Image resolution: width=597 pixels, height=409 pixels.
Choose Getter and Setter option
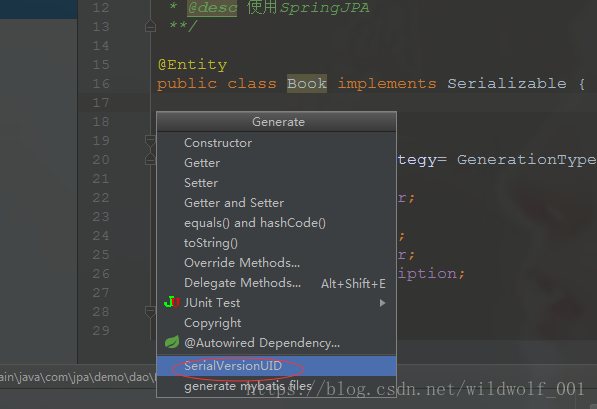click(276, 203)
